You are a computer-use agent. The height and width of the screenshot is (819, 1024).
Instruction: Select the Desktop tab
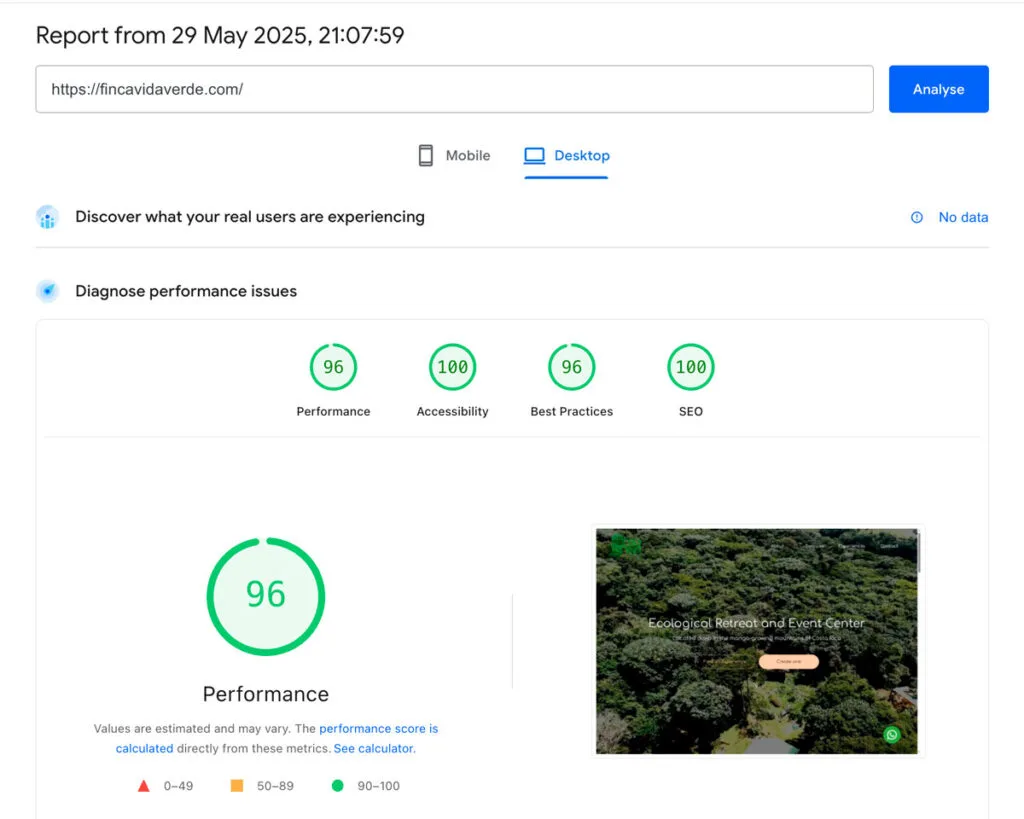click(566, 155)
